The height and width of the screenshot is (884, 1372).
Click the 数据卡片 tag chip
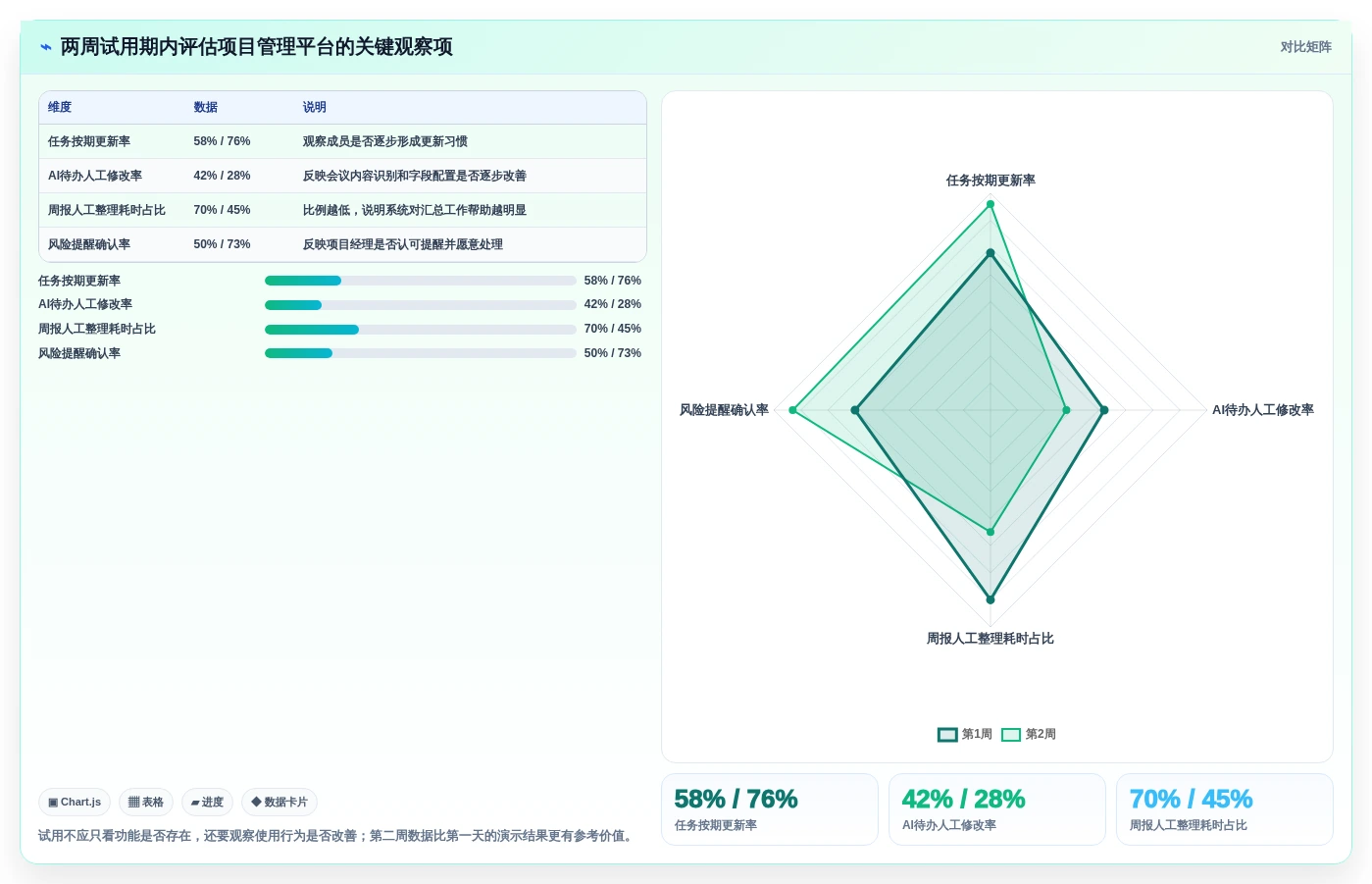click(x=279, y=803)
